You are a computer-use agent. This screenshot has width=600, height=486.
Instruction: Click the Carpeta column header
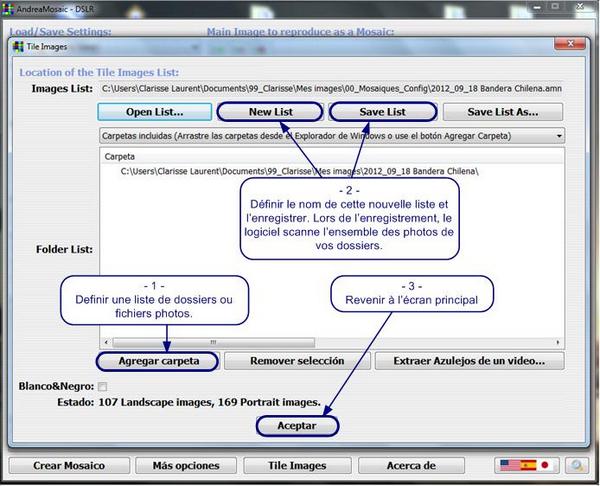(x=120, y=157)
